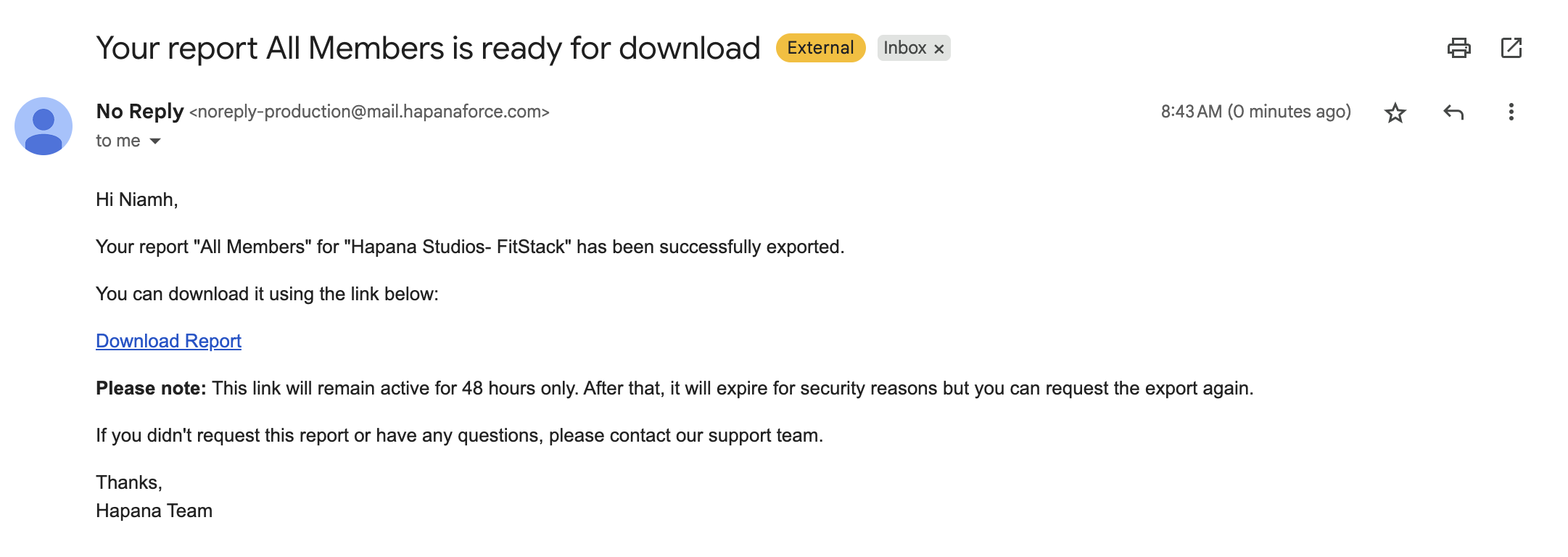
Task: Click the Inbox label text
Action: [904, 48]
